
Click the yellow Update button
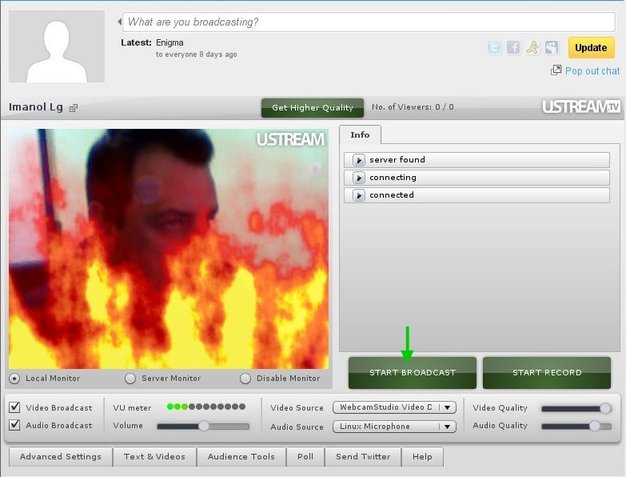(591, 48)
